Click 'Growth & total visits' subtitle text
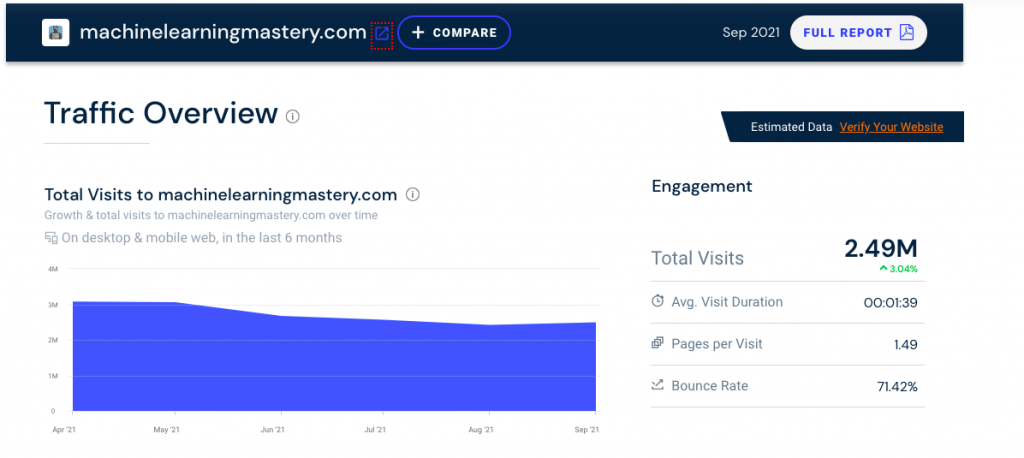1024x458 pixels. (x=211, y=215)
